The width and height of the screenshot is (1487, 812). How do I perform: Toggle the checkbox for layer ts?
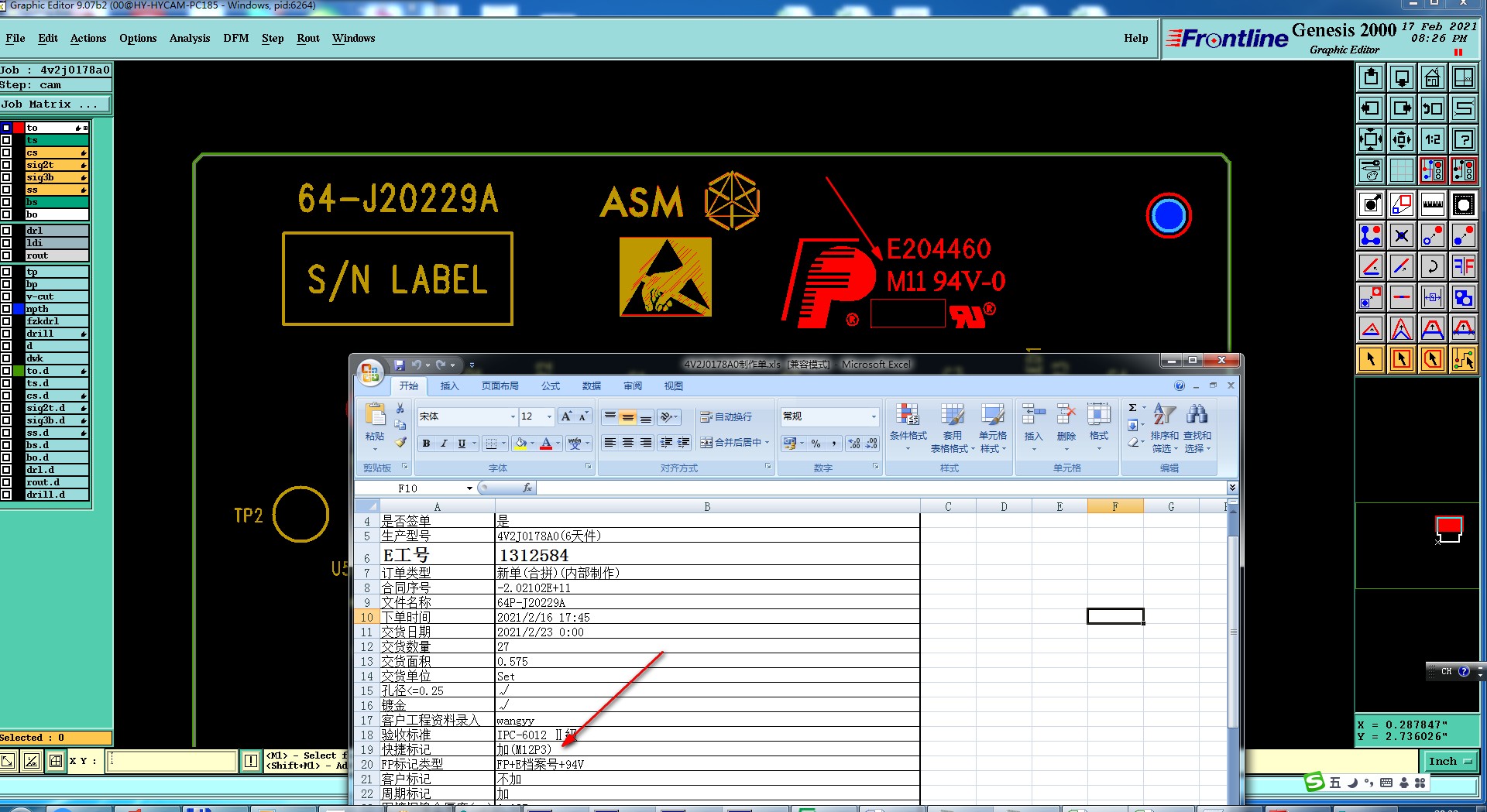coord(6,140)
